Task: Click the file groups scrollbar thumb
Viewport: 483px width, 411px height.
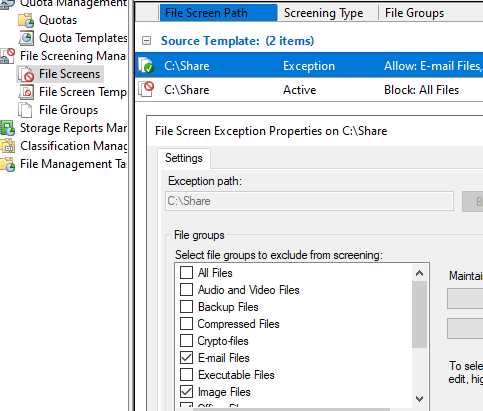Action: (419, 314)
